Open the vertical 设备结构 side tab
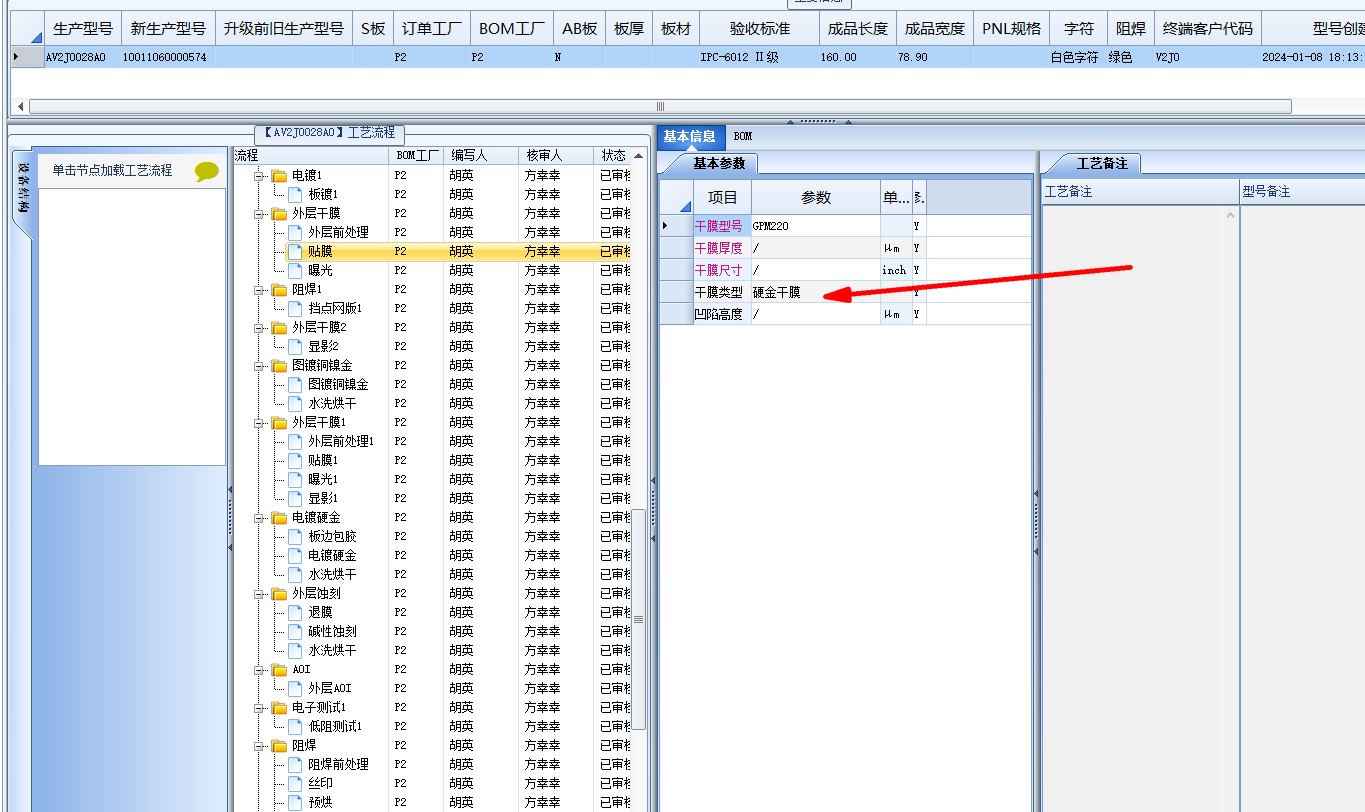 pos(24,187)
